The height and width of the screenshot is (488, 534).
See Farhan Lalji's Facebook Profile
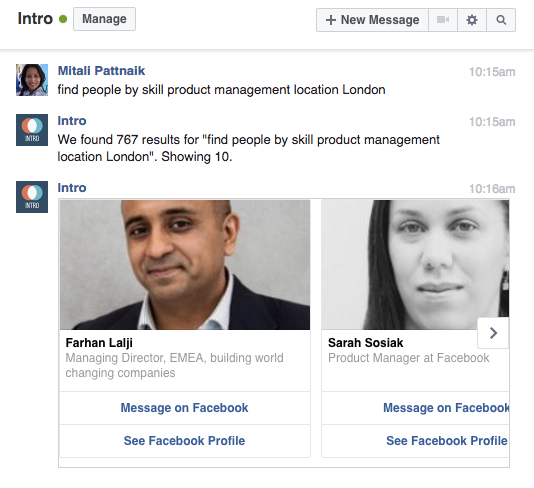(x=185, y=441)
